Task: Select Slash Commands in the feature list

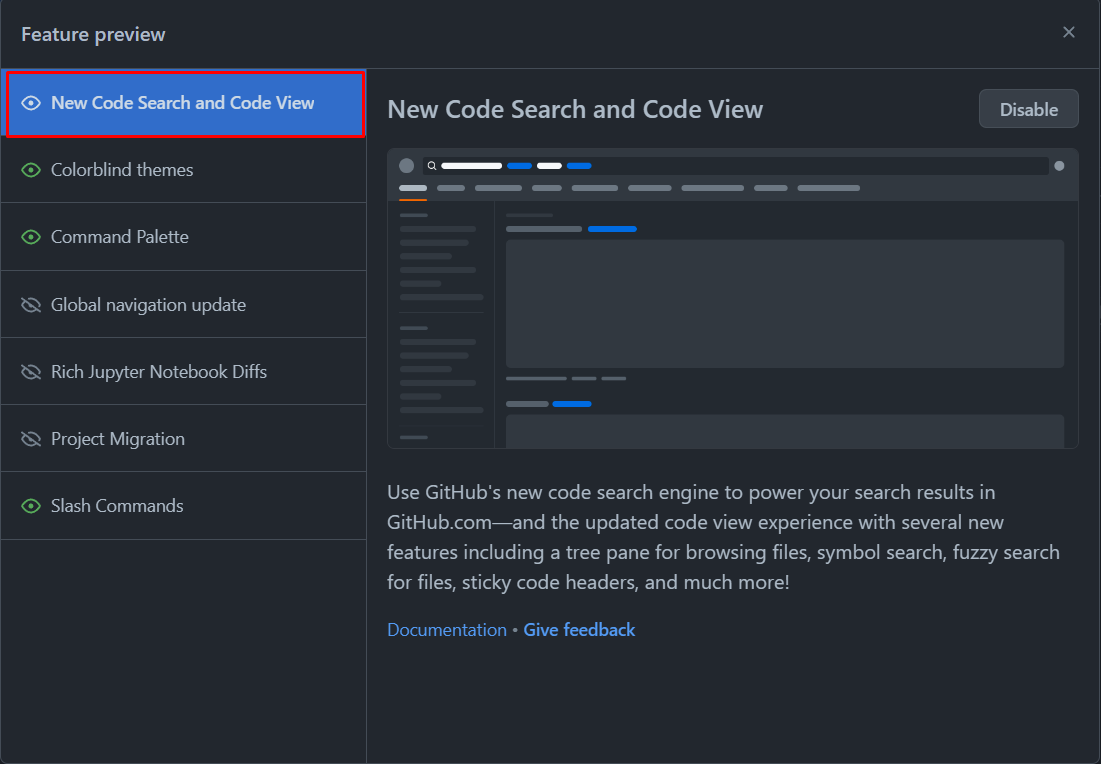Action: pyautogui.click(x=183, y=506)
